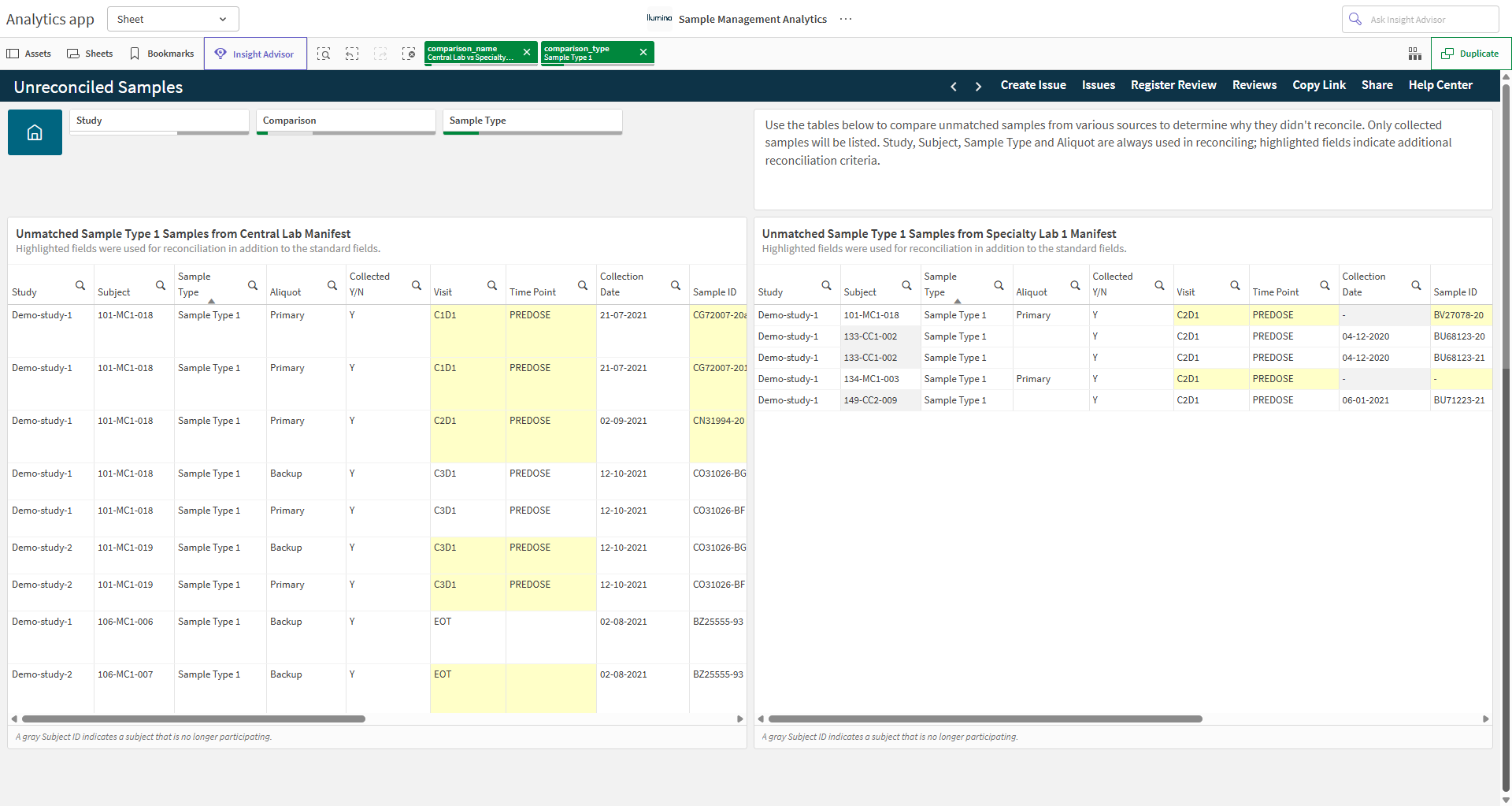Search Aliquot column in Specialty Lab table
This screenshot has height=806, width=1512.
[1076, 285]
